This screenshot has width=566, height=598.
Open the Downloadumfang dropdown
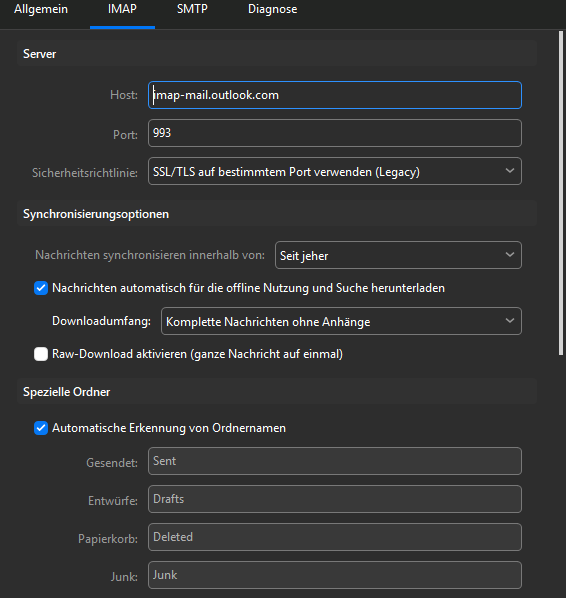tap(341, 321)
